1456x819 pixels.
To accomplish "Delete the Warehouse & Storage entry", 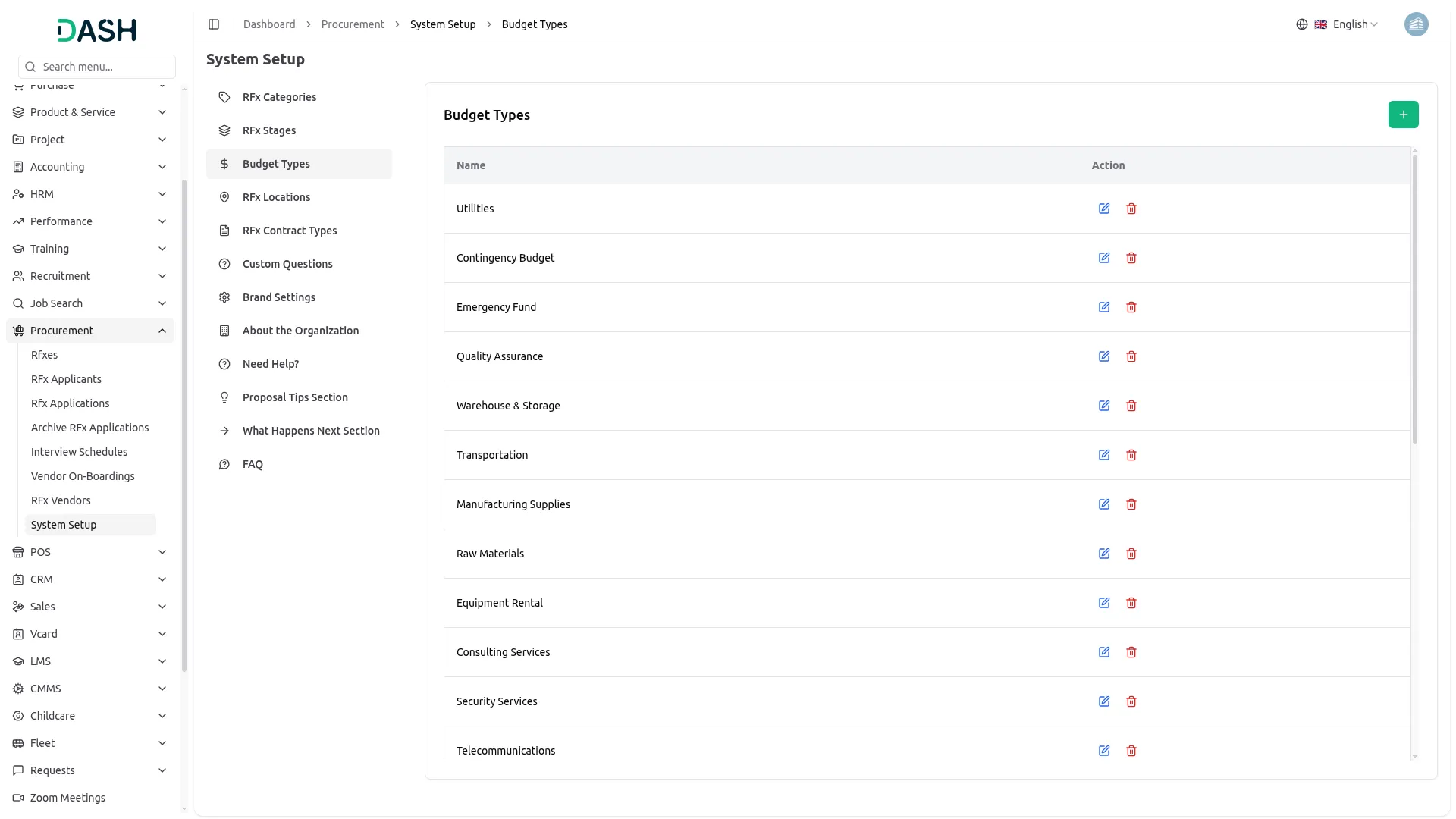I will [1131, 406].
